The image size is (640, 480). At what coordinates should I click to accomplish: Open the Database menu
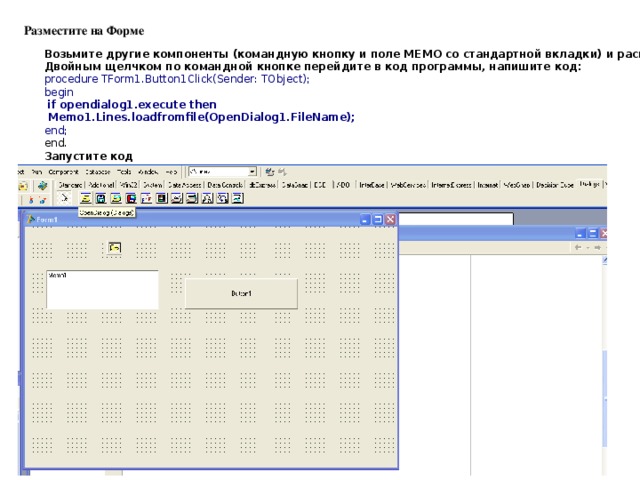click(x=98, y=172)
